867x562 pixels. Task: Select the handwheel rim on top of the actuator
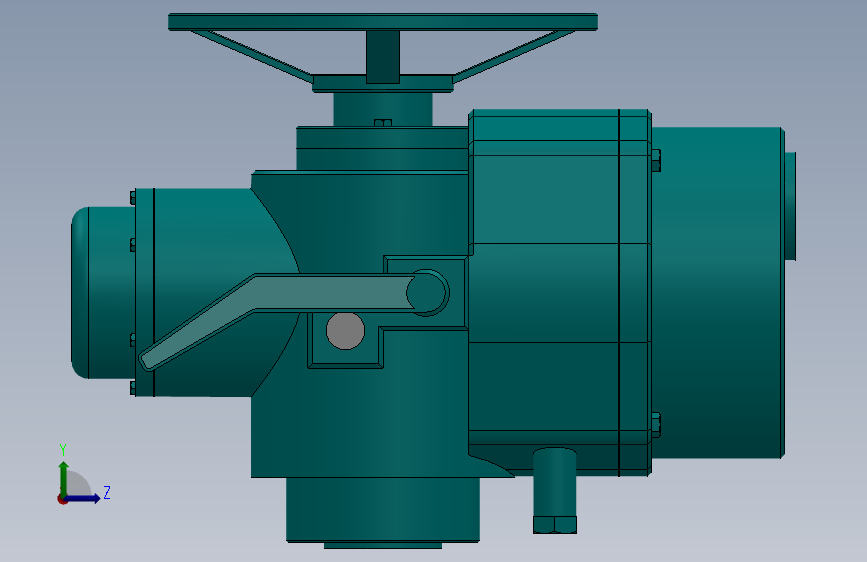point(383,22)
